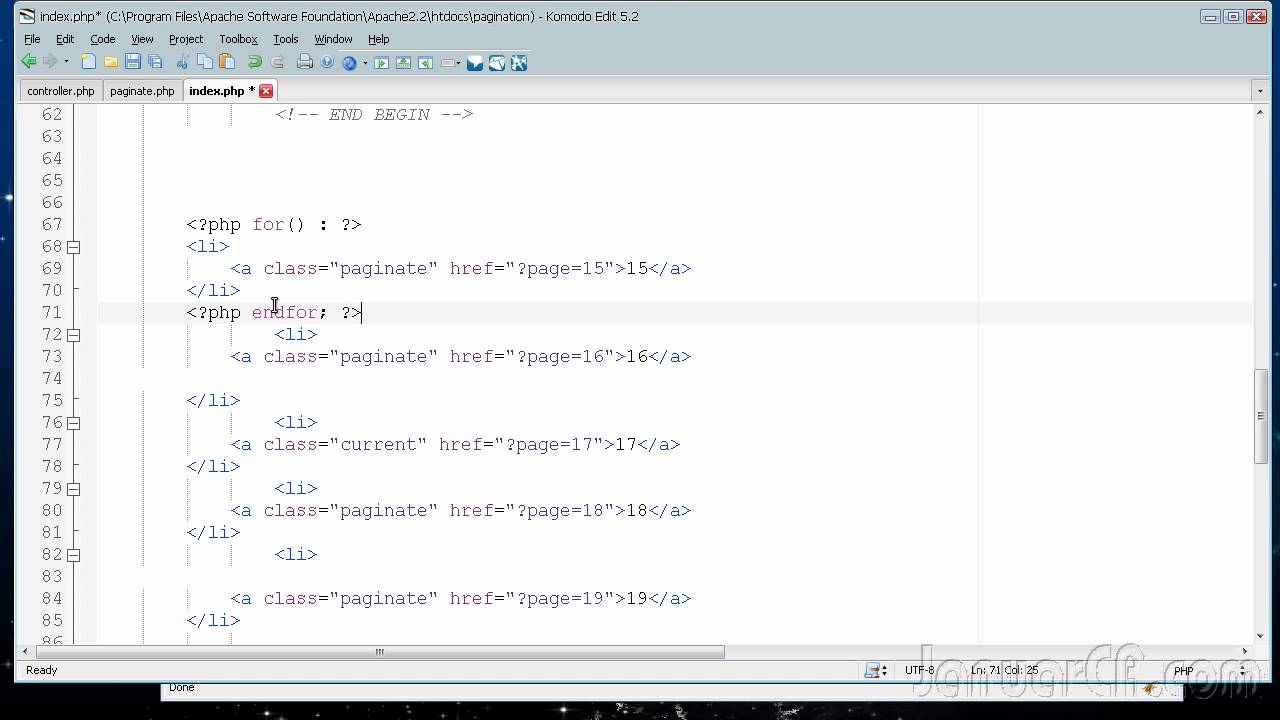This screenshot has width=1280, height=720.
Task: Click the Paste clipboard icon
Action: 227,62
